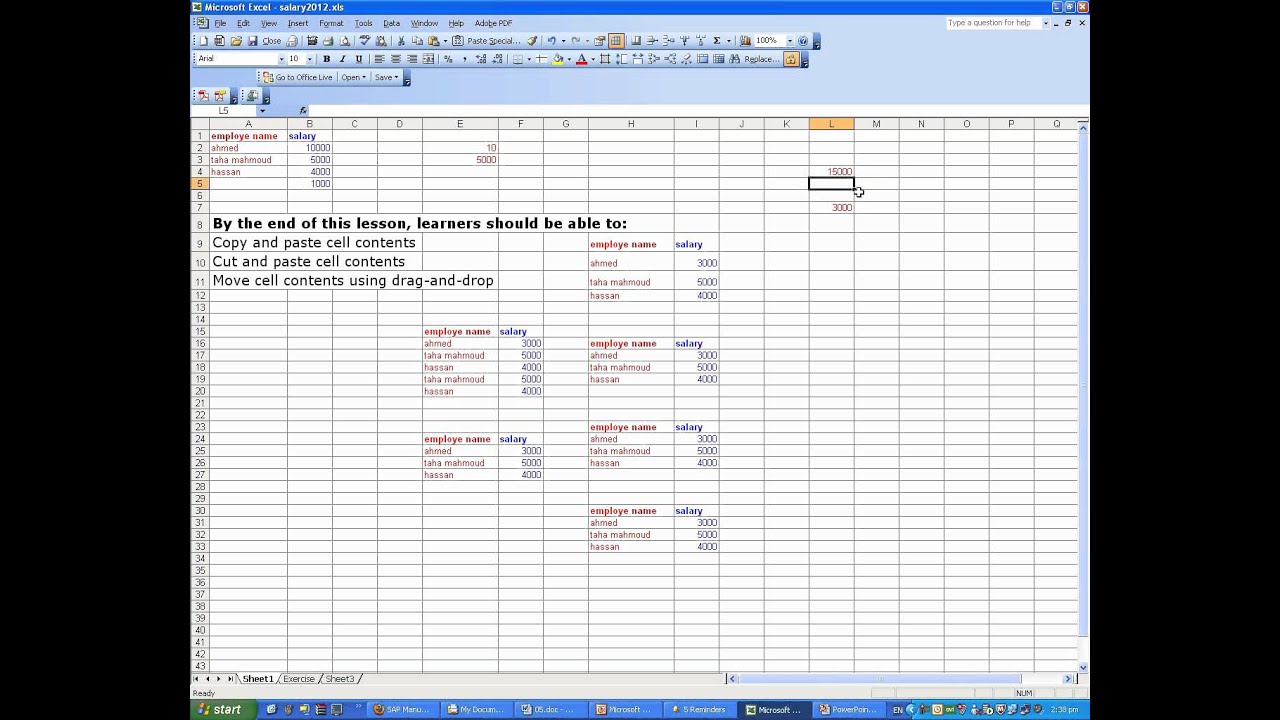The width and height of the screenshot is (1280, 720).
Task: Open the font size dropdown
Action: [309, 59]
